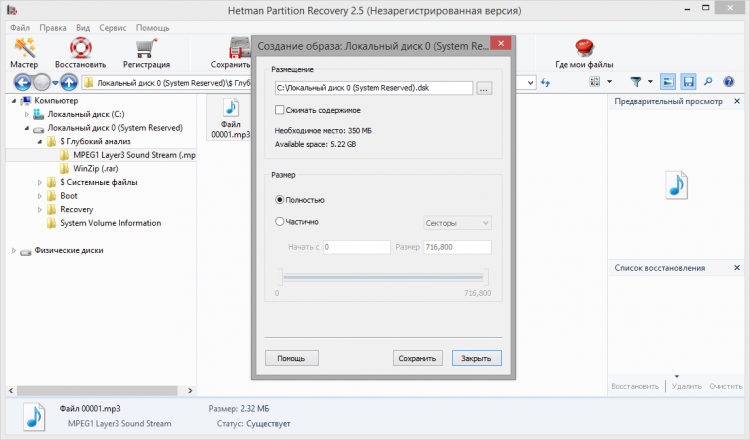Click the status bar mp3 file icon
The height and width of the screenshot is (440, 750).
click(x=34, y=417)
